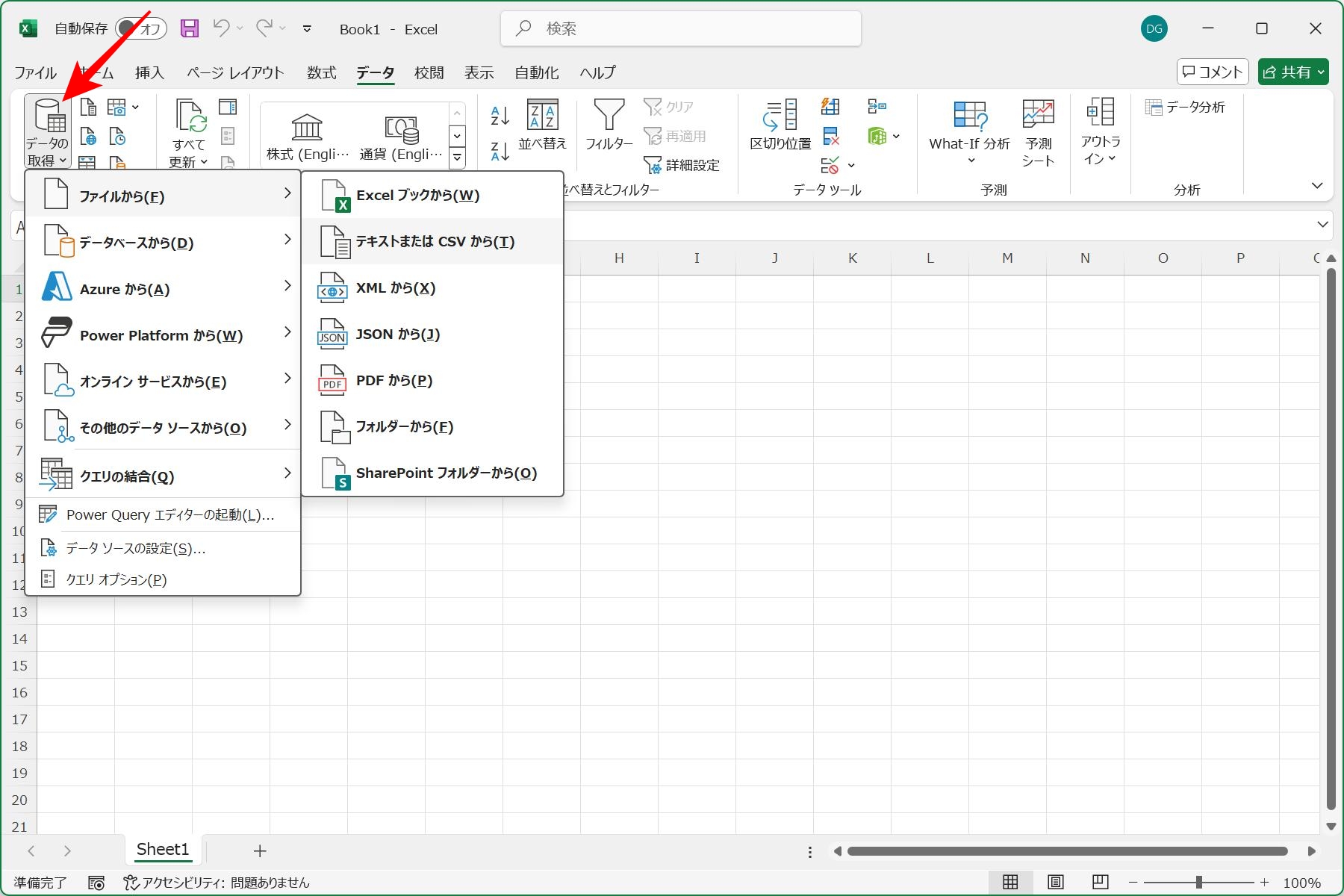Open What-If 分析 dropdown
The height and width of the screenshot is (896, 1344).
(969, 133)
